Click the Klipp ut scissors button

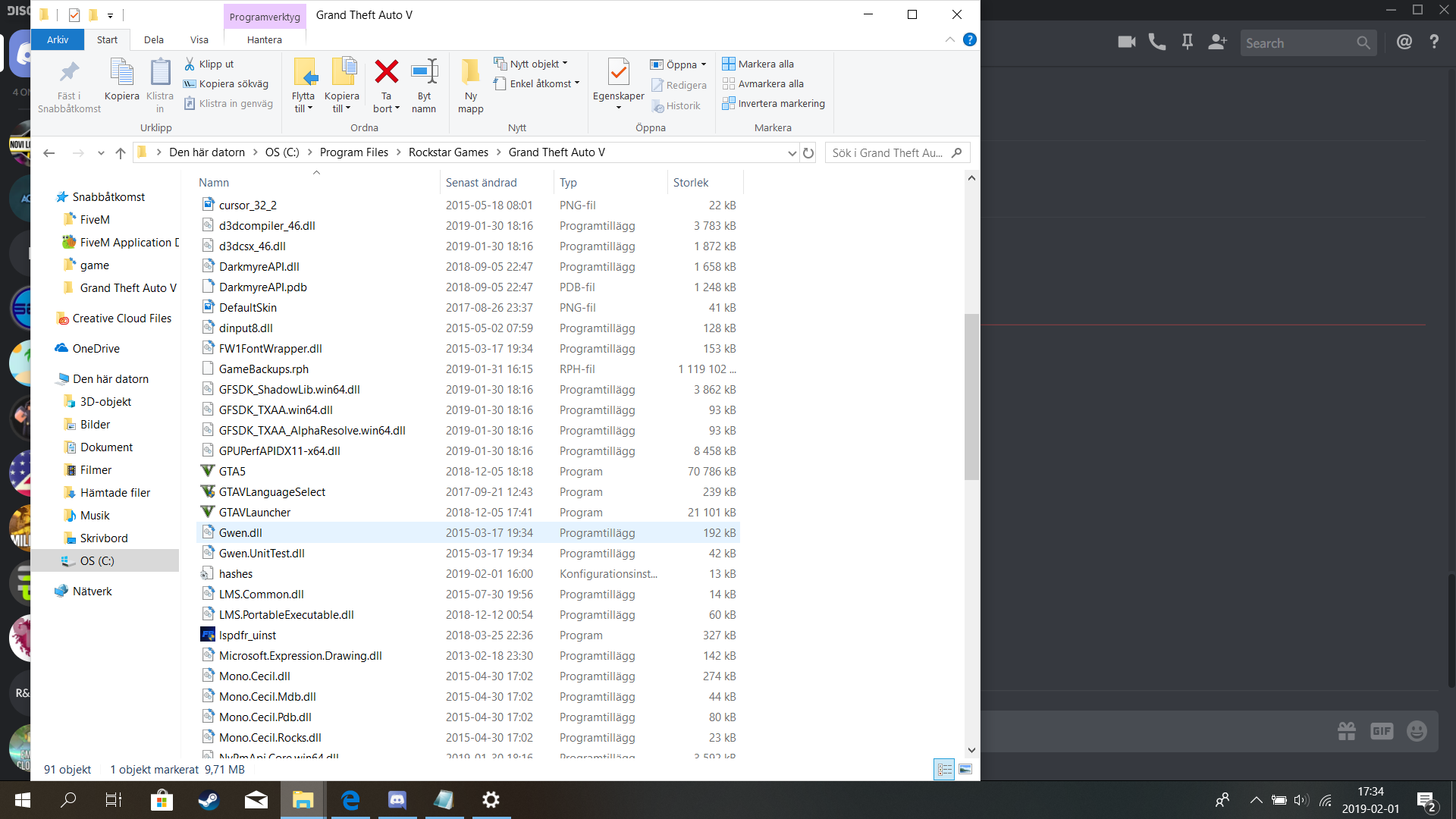coord(209,64)
